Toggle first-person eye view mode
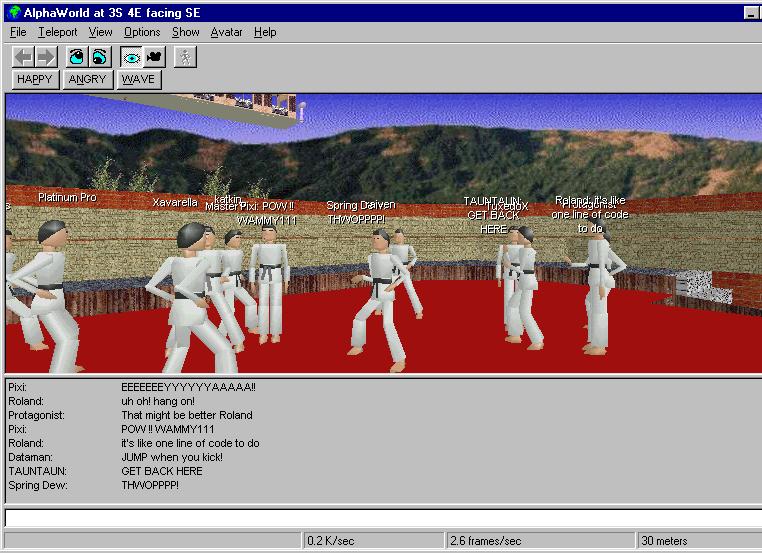The width and height of the screenshot is (762, 553). [131, 57]
